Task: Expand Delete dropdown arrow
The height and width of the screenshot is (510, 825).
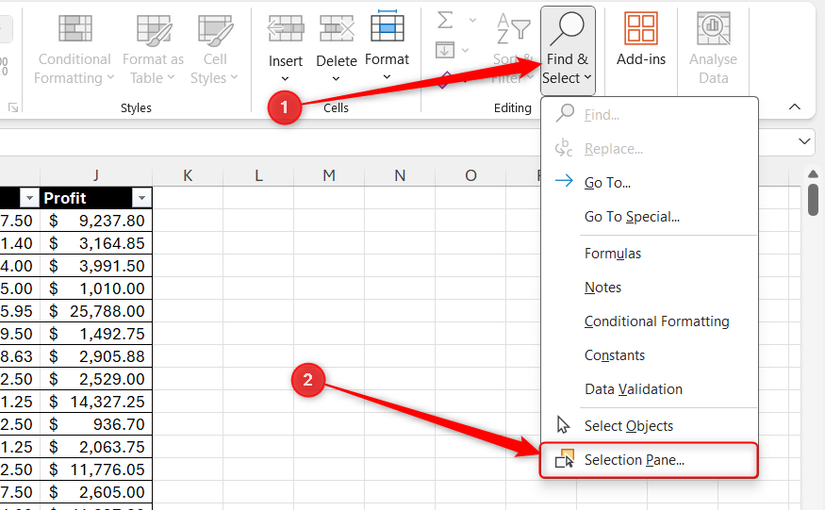Action: pyautogui.click(x=336, y=79)
